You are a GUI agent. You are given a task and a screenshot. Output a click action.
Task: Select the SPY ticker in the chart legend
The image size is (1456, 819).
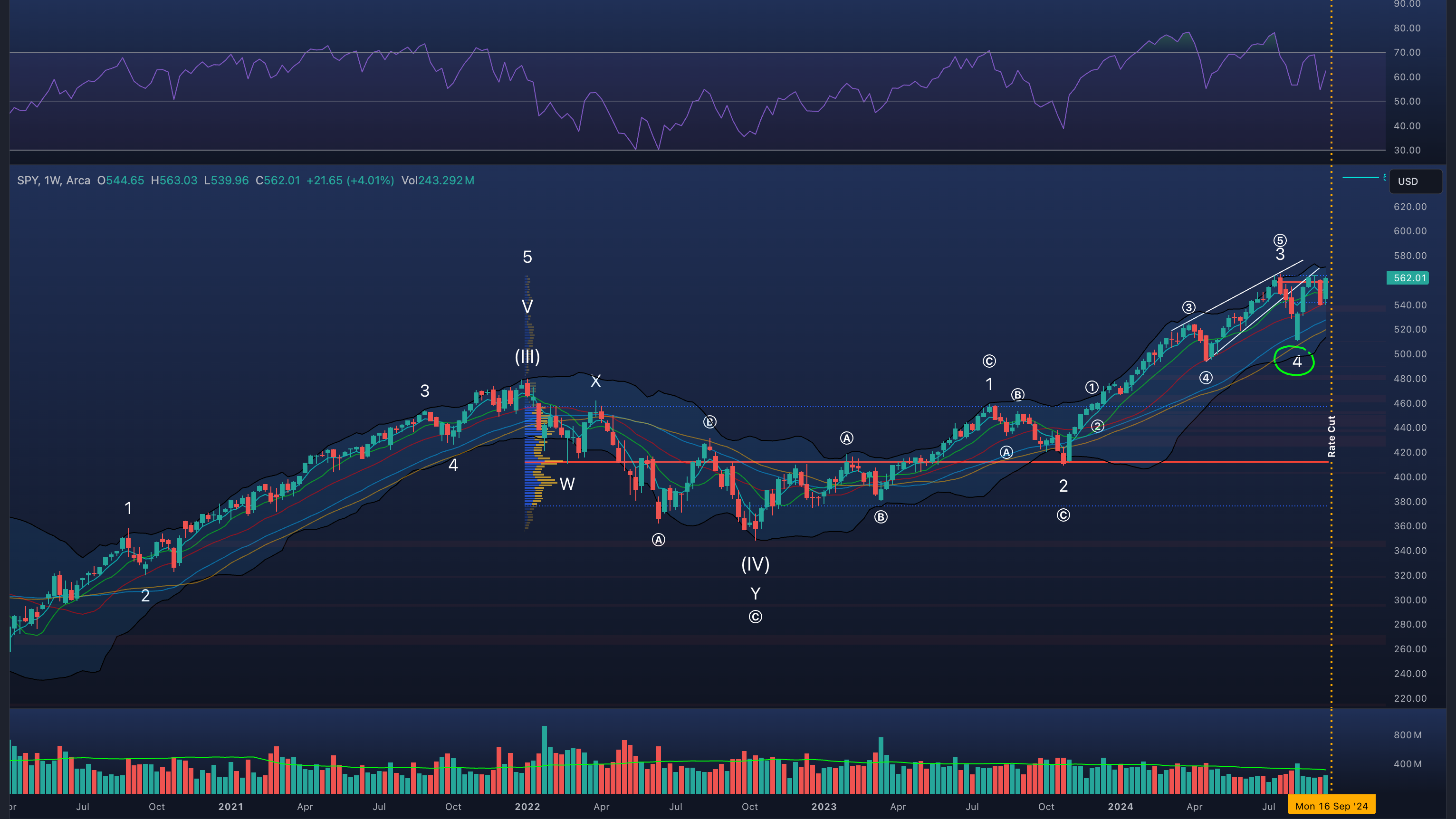(27, 181)
